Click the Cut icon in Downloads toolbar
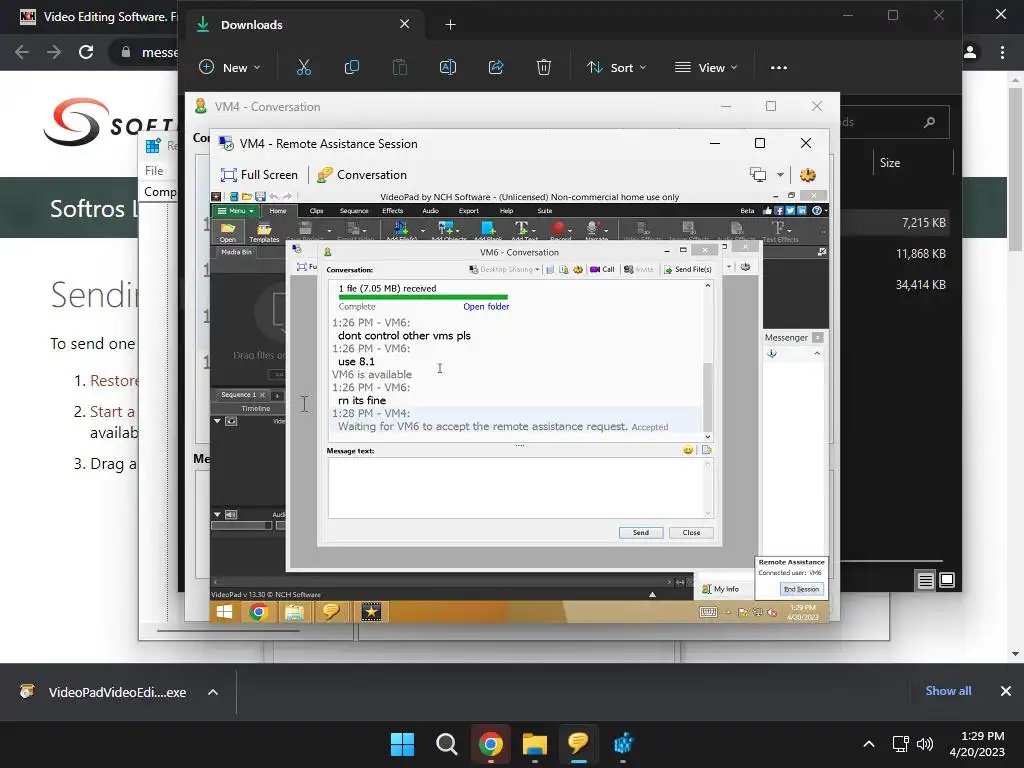Screen dimensions: 1024x768 click(x=304, y=67)
